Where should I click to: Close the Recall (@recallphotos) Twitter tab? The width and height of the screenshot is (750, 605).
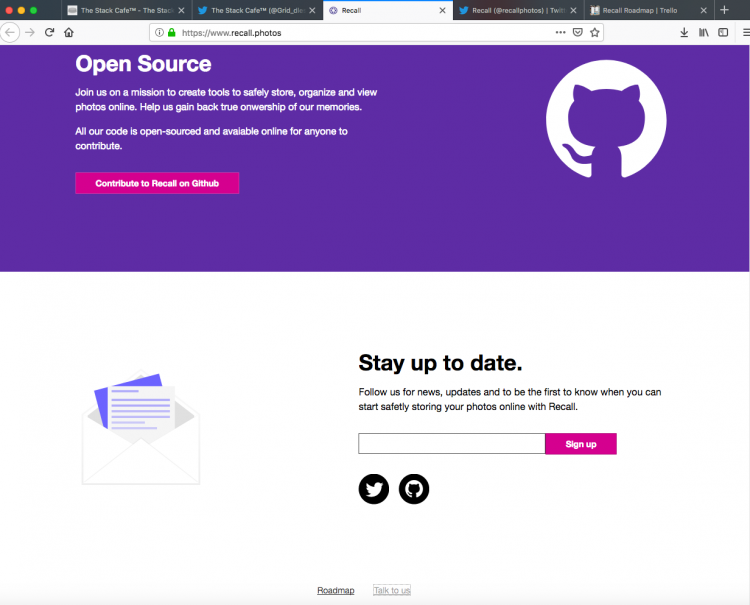573,10
